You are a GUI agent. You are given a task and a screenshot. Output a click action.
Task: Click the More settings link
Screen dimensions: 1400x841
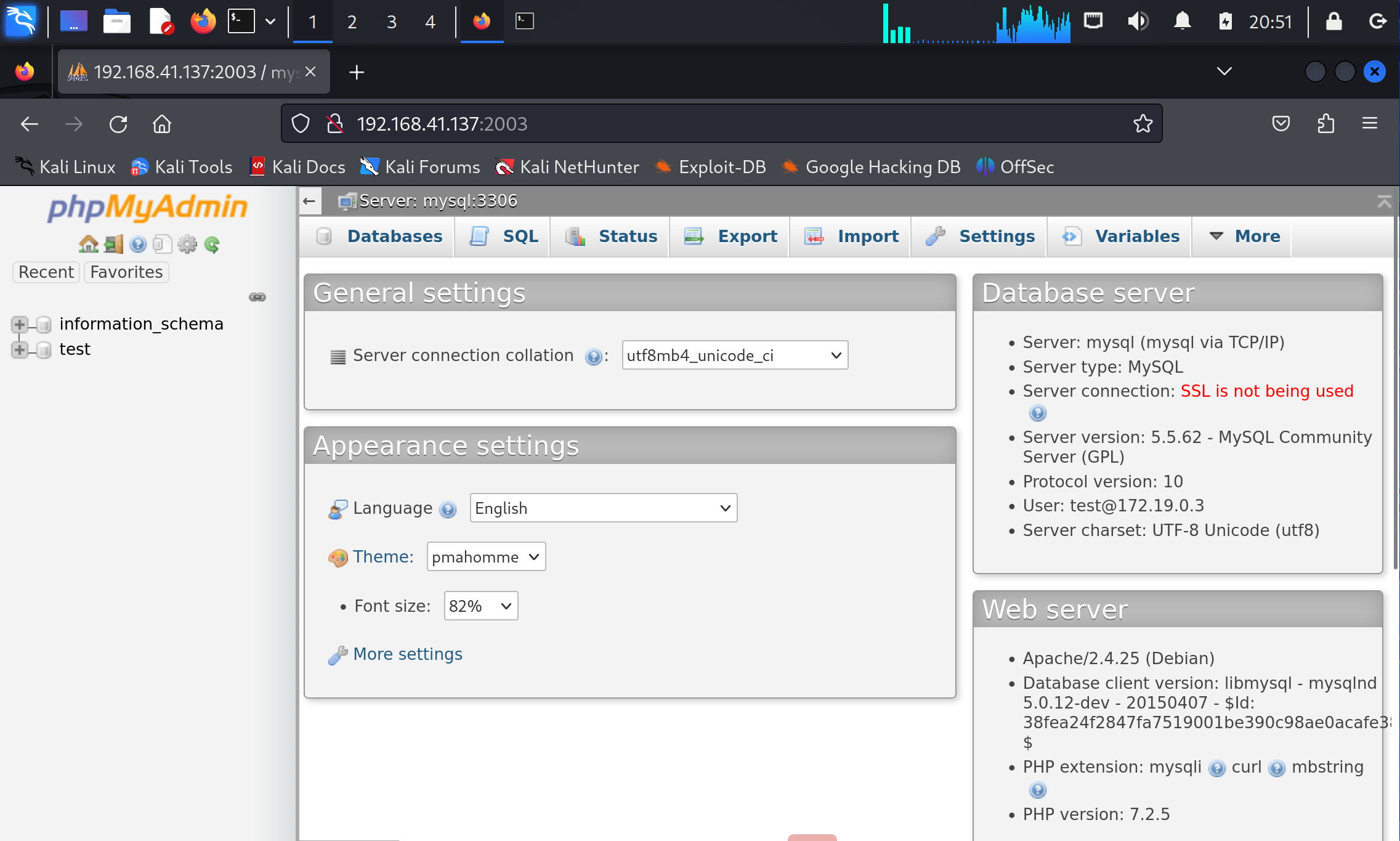[407, 654]
